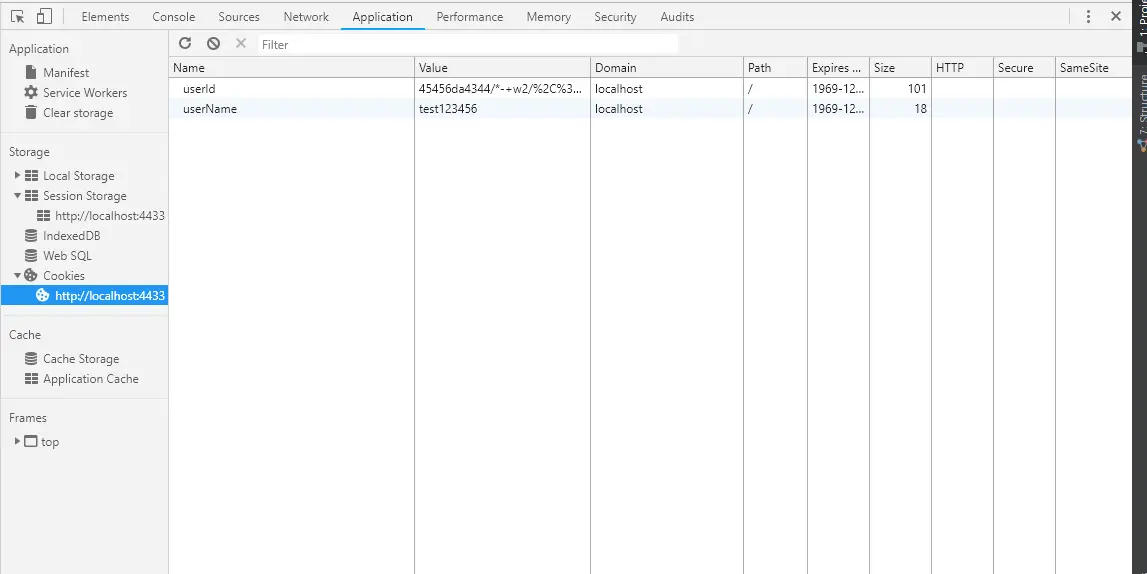Screen dimensions: 1147x574
Task: Sort cookies by the Name column
Action: (x=292, y=67)
